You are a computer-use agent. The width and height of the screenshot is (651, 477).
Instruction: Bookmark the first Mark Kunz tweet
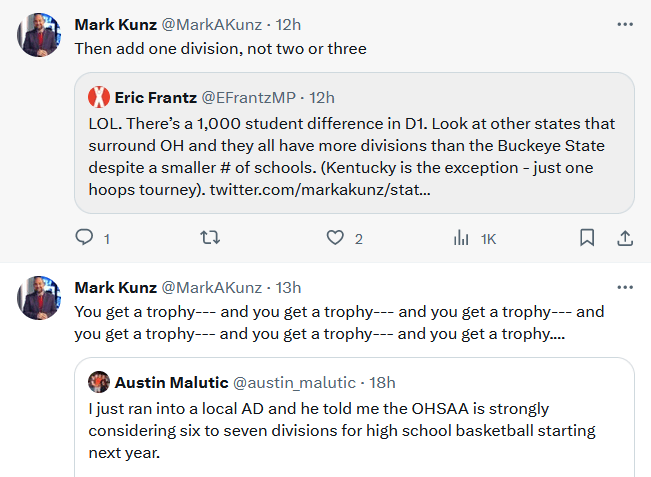click(x=587, y=238)
